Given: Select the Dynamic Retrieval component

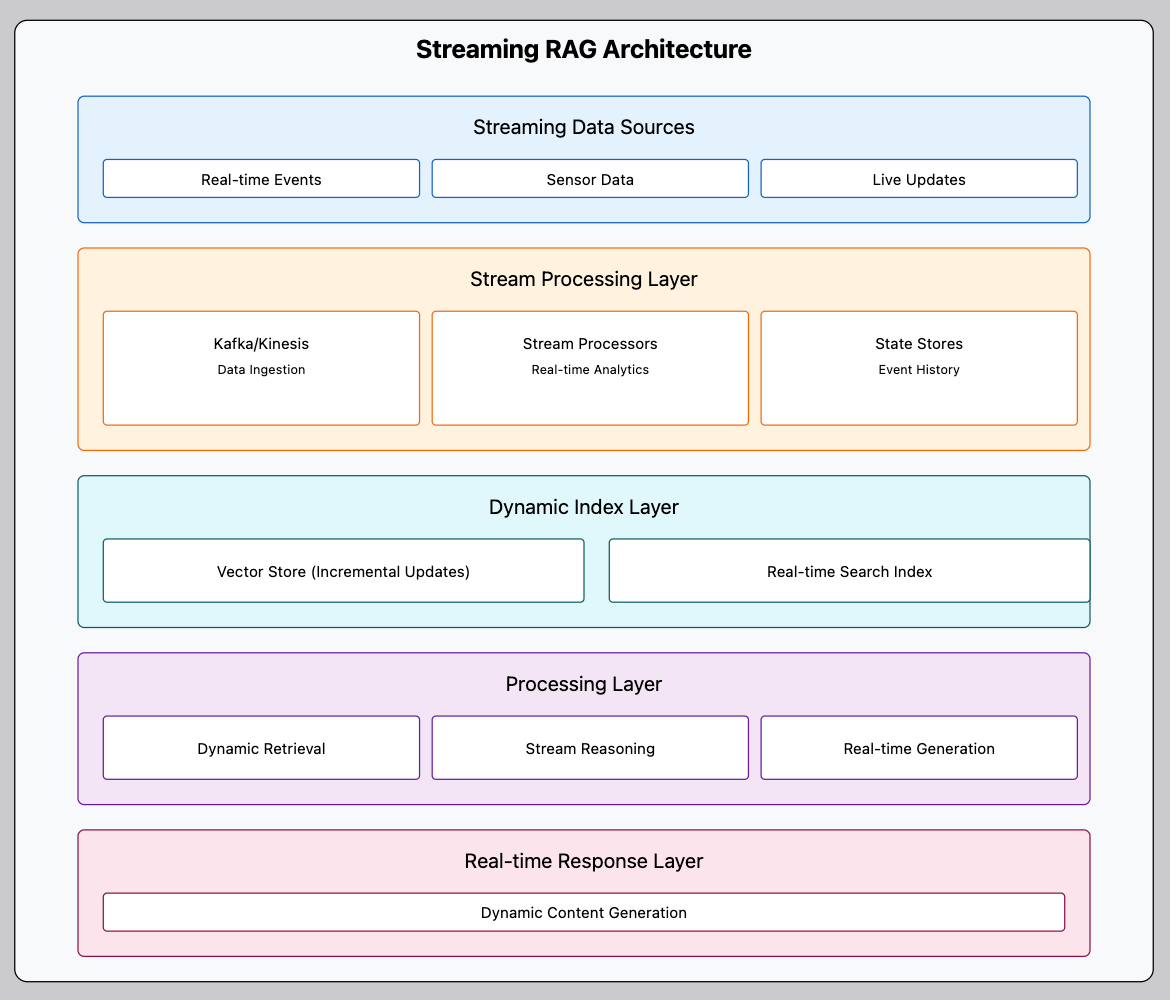Looking at the screenshot, I should (x=261, y=747).
